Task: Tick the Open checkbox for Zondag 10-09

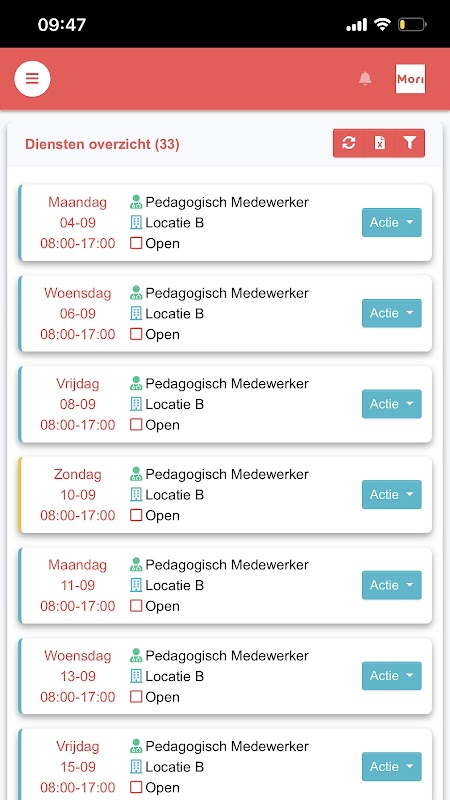Action: (136, 515)
